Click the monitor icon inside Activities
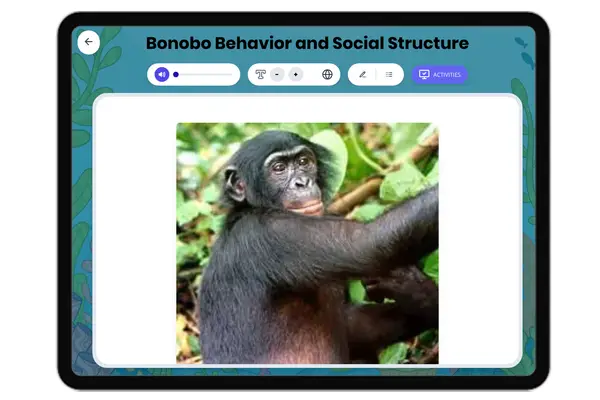600x400 pixels. (x=424, y=75)
